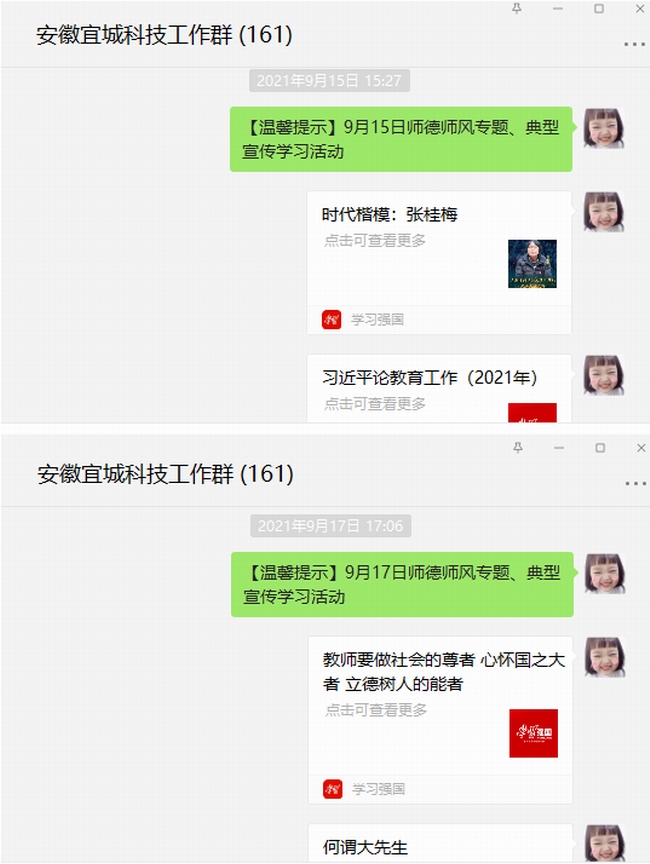Open 习近平论教育工作（2021年）shared article
The image size is (650, 864).
pos(439,388)
